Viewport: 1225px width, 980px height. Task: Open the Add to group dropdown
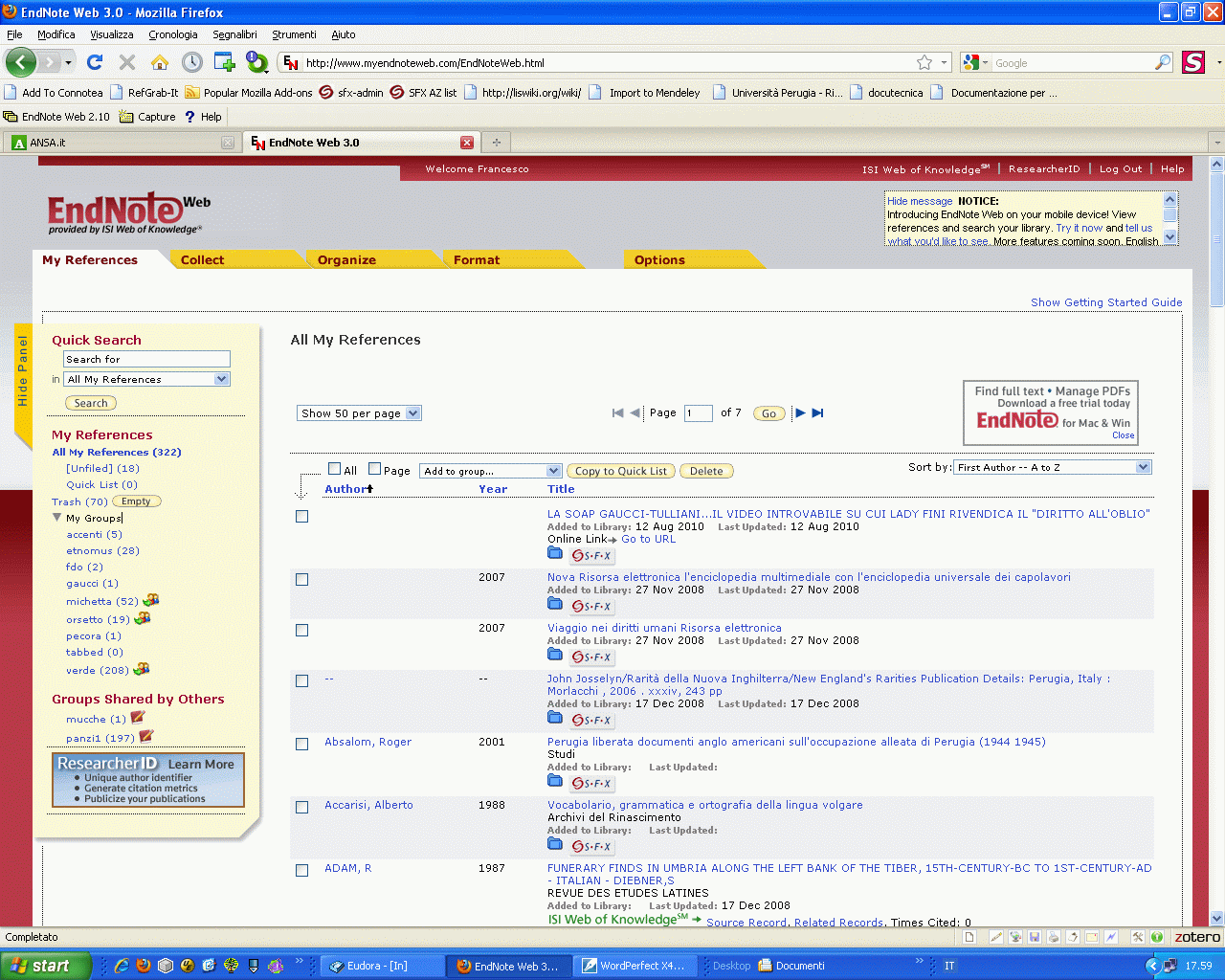(x=490, y=471)
